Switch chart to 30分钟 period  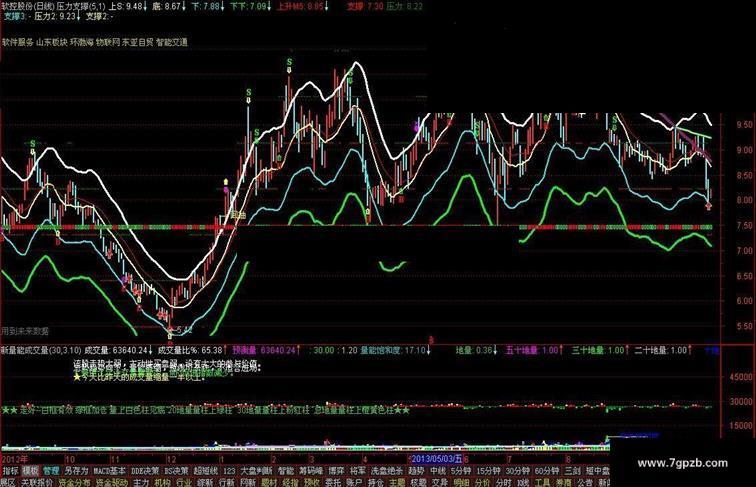[517, 471]
